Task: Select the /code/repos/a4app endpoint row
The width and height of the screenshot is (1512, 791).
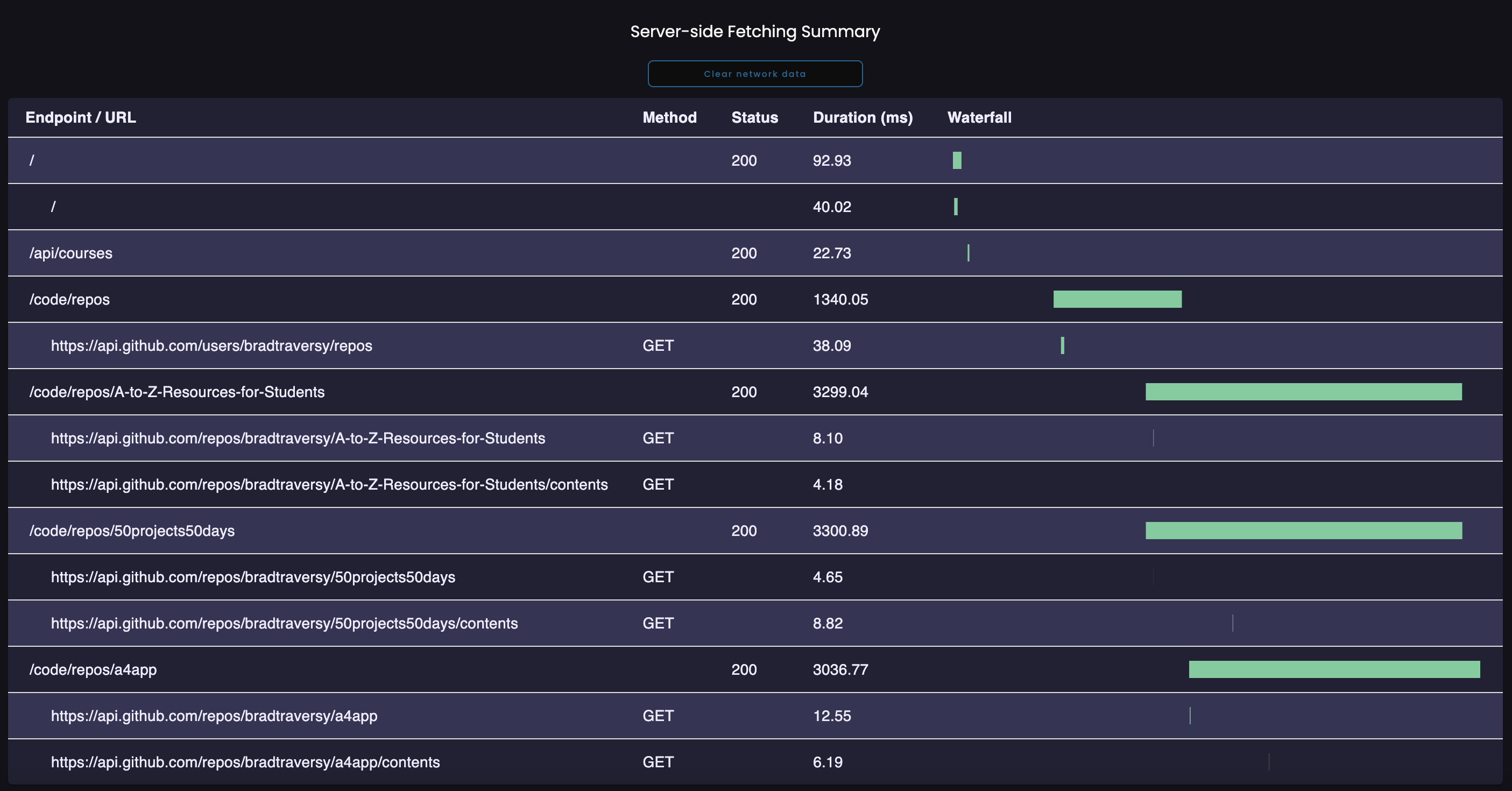Action: click(x=93, y=669)
